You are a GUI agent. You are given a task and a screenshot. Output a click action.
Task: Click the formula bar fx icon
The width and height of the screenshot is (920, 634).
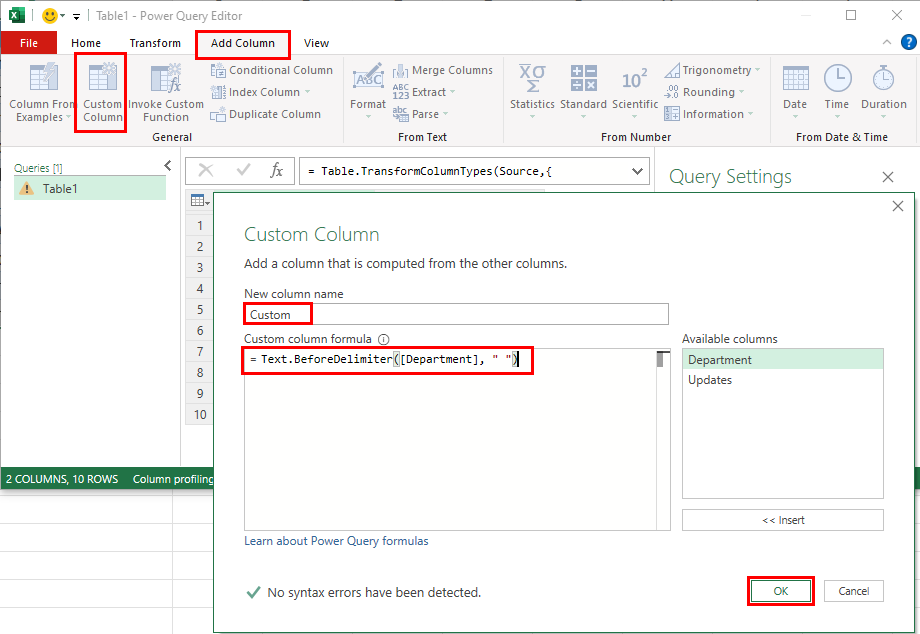[276, 171]
